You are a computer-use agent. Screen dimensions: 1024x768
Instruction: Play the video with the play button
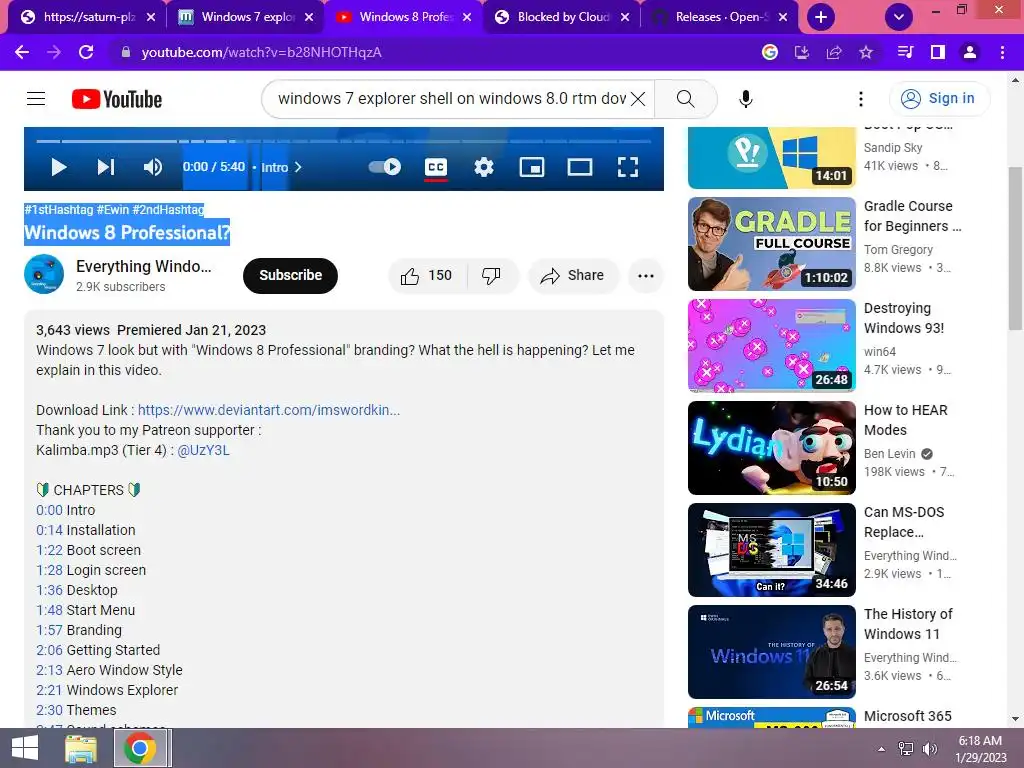point(59,167)
